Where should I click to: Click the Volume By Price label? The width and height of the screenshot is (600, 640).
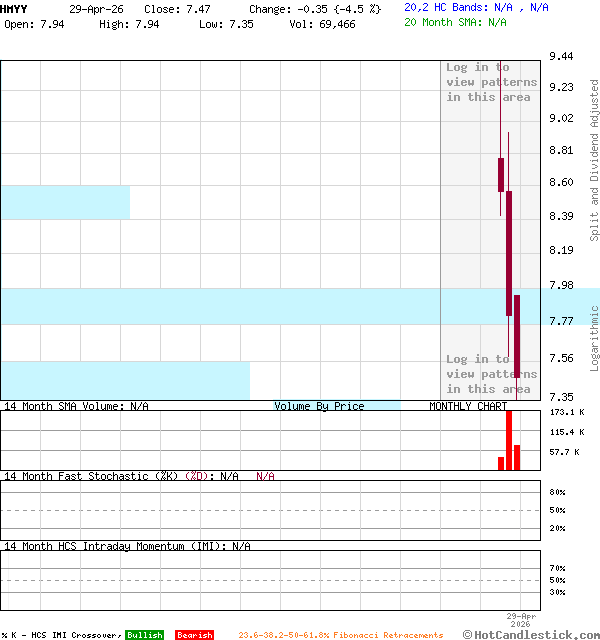click(319, 406)
